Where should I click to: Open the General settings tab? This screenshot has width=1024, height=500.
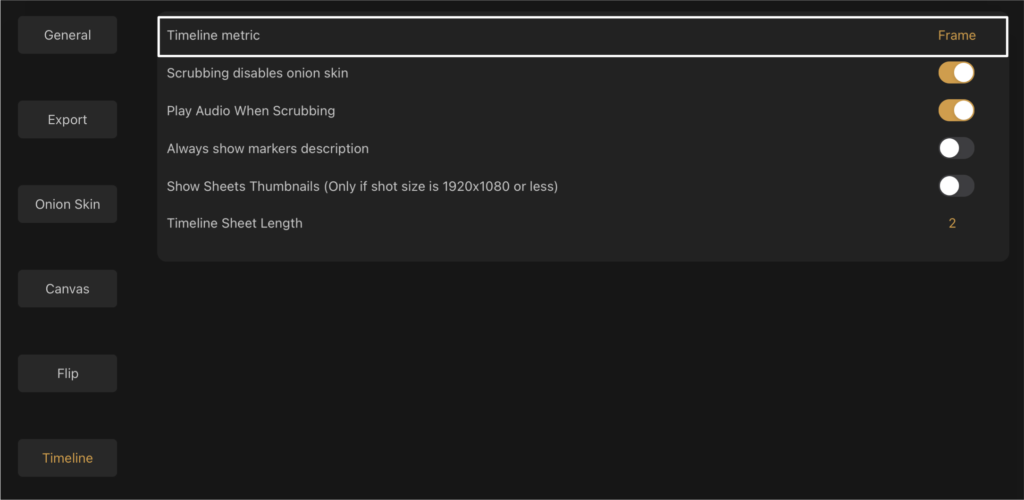(67, 35)
